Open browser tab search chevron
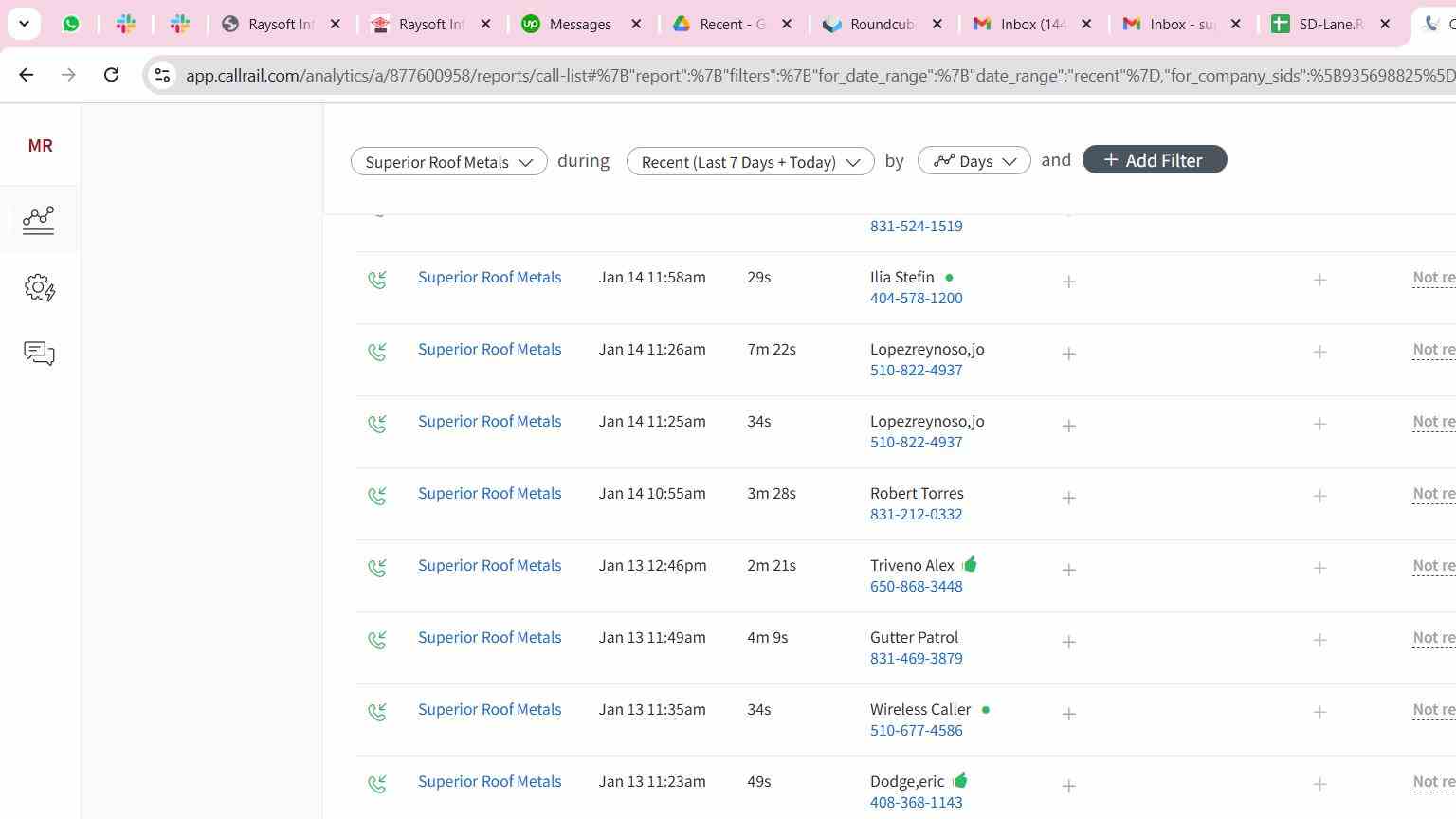 click(x=24, y=24)
